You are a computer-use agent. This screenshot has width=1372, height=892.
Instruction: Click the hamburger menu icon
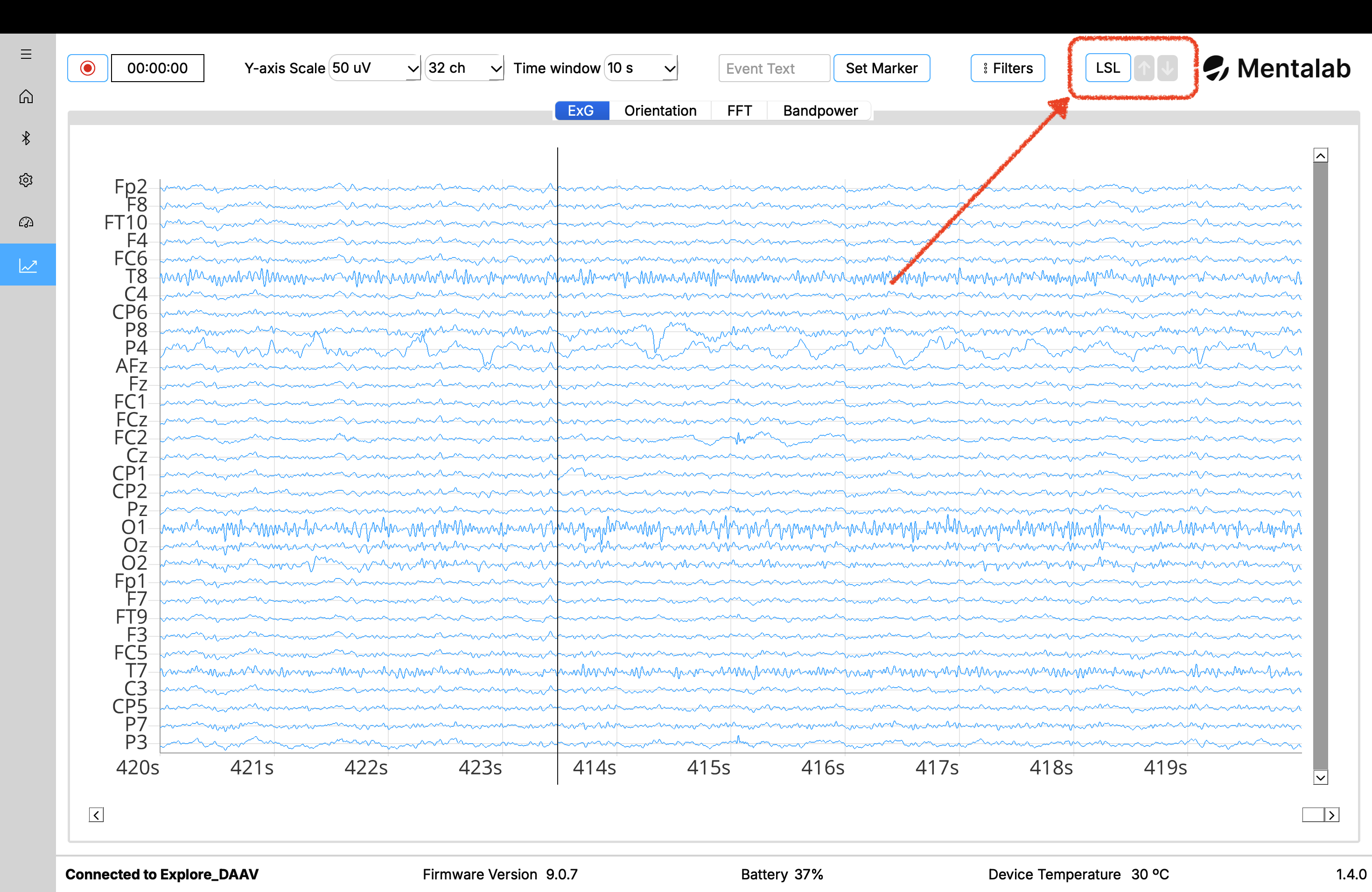(26, 54)
